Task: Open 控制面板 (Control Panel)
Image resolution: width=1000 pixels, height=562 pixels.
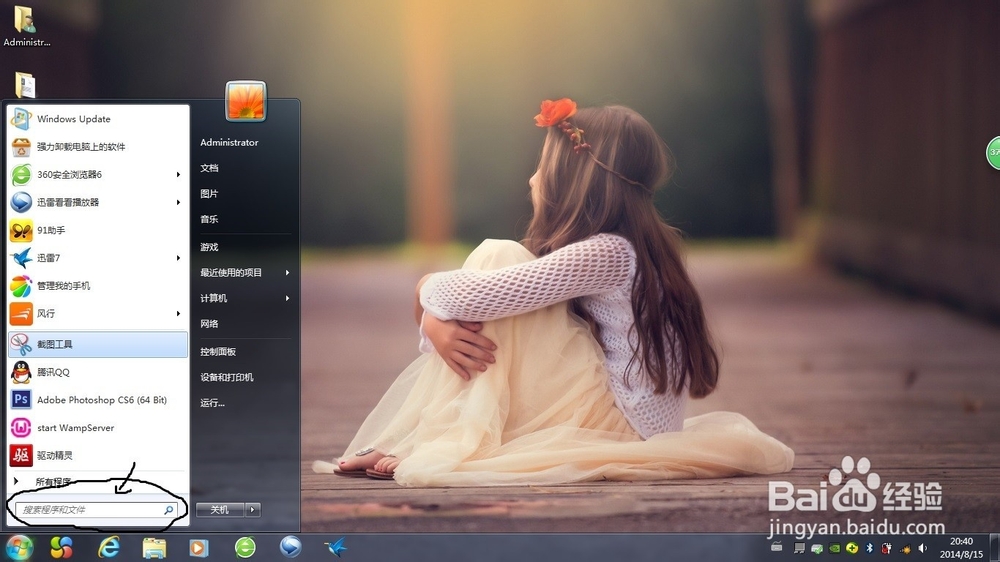Action: [x=218, y=351]
